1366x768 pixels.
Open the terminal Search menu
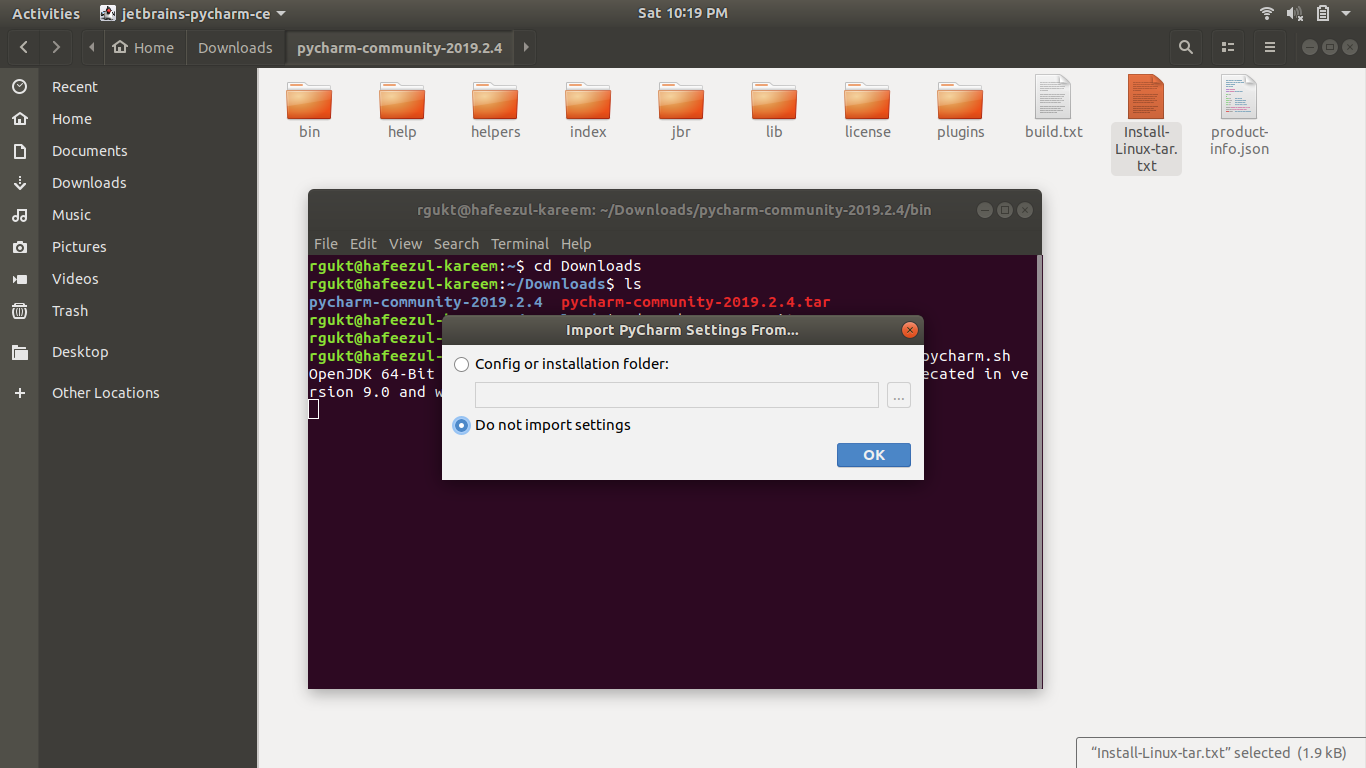(x=456, y=244)
